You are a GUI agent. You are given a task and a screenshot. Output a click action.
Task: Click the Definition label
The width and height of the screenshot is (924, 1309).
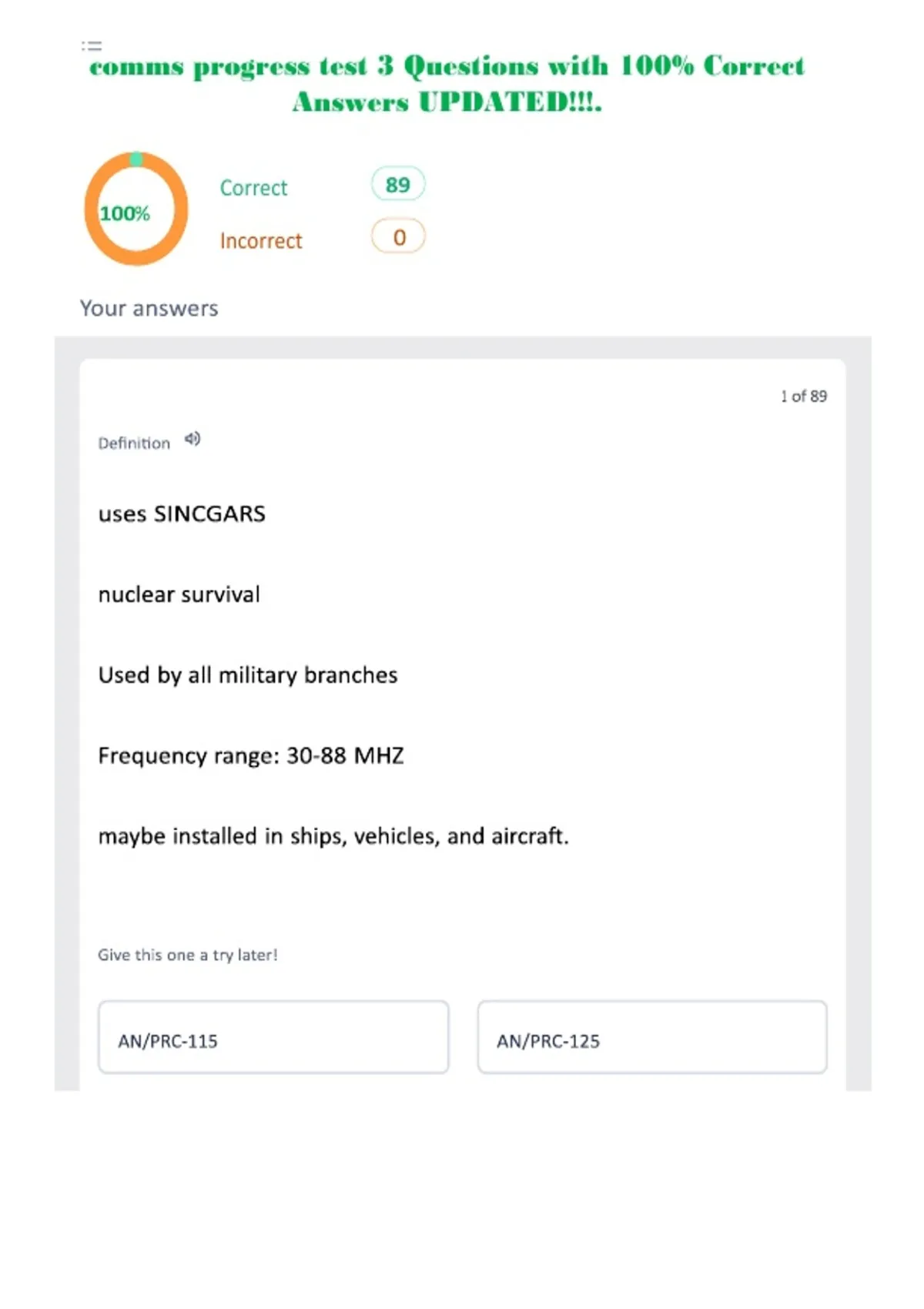click(134, 444)
